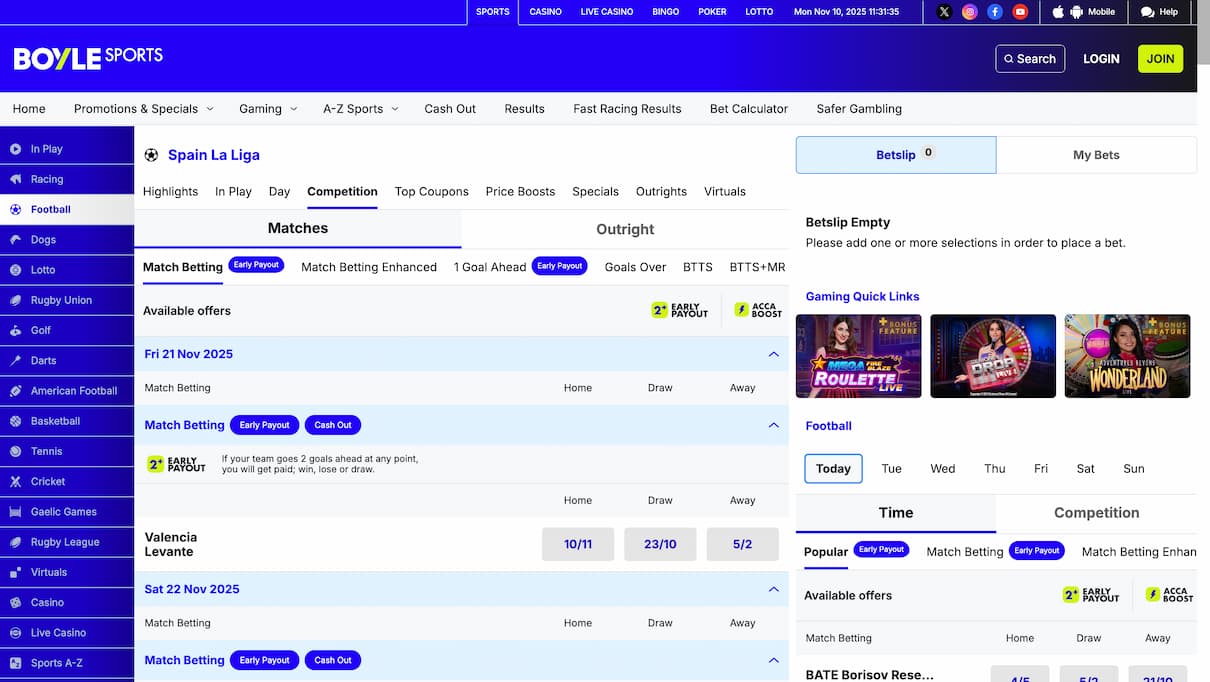The image size is (1210, 682).
Task: Click Acca Boost offer icon in main panel
Action: [x=758, y=311]
